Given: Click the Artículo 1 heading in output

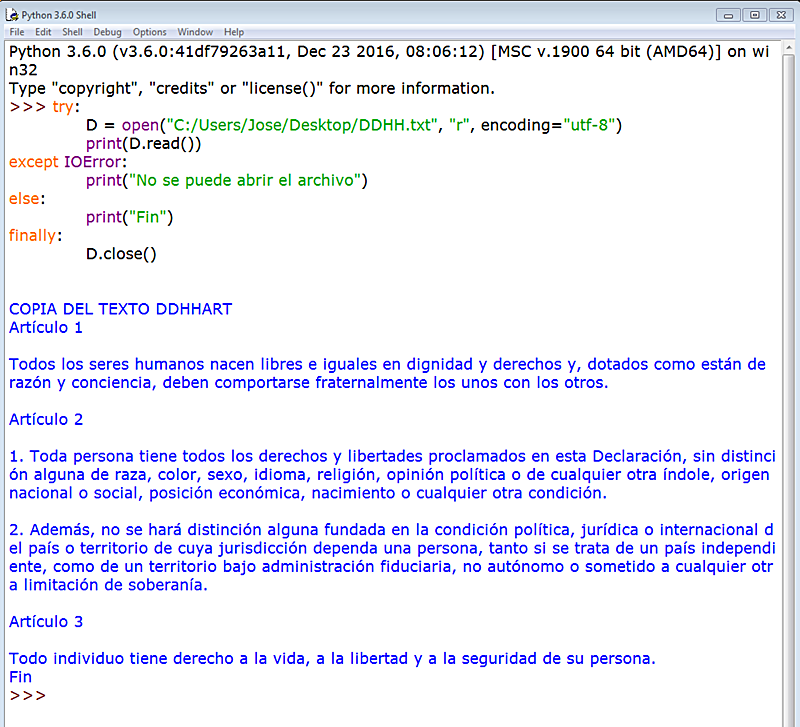Looking at the screenshot, I should coord(45,327).
